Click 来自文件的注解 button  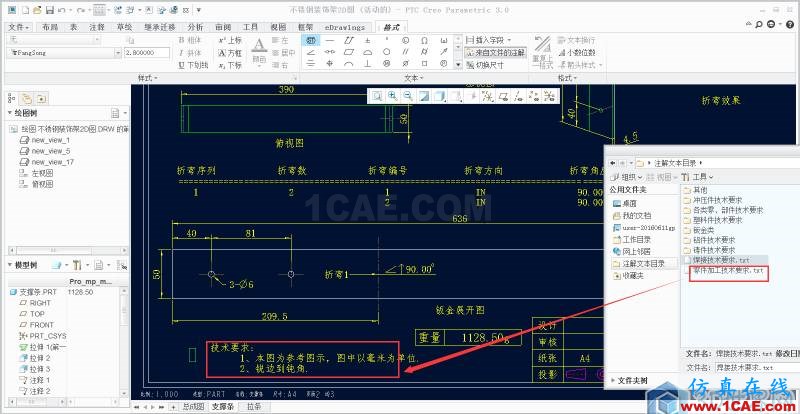click(495, 52)
